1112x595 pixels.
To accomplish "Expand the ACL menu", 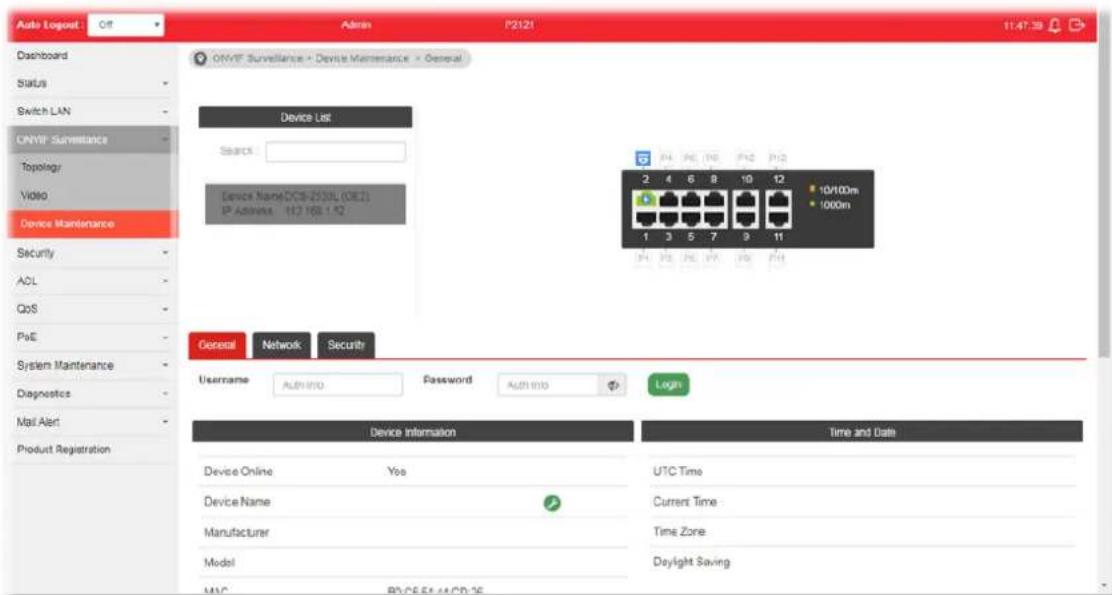I will click(93, 281).
